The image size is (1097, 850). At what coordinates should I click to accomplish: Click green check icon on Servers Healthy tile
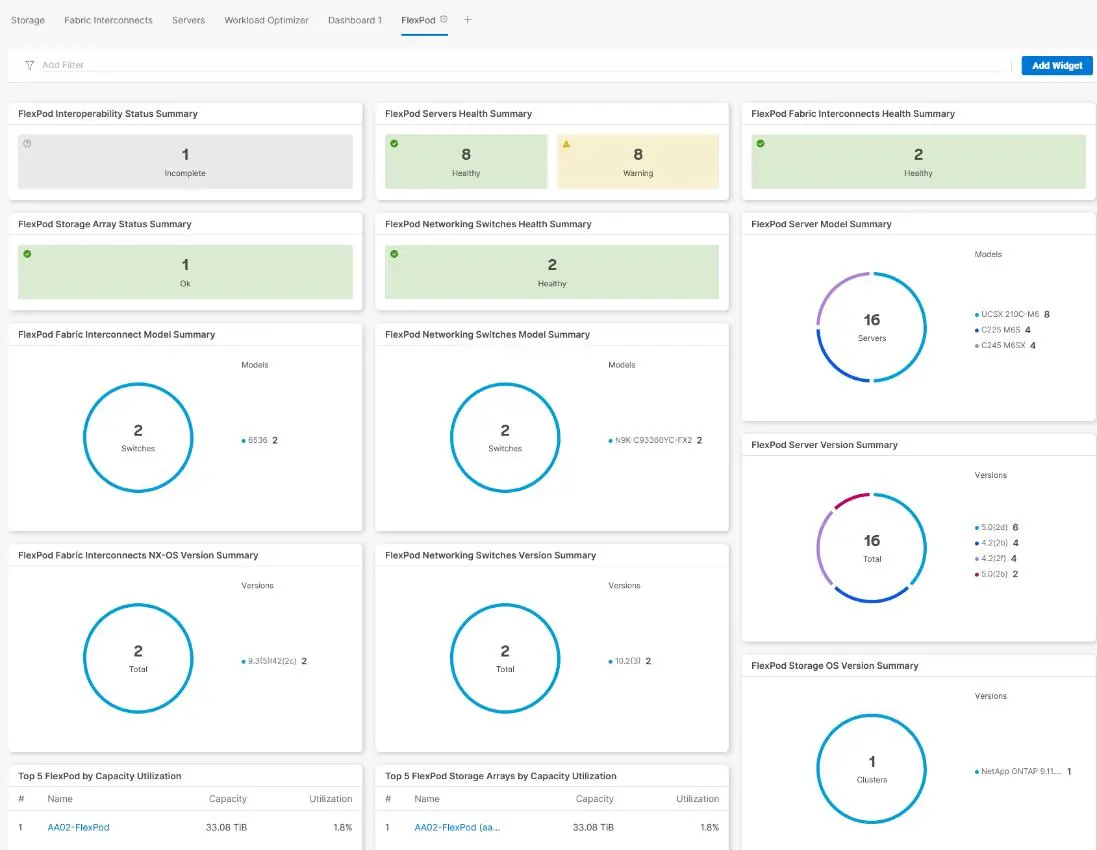coord(394,143)
